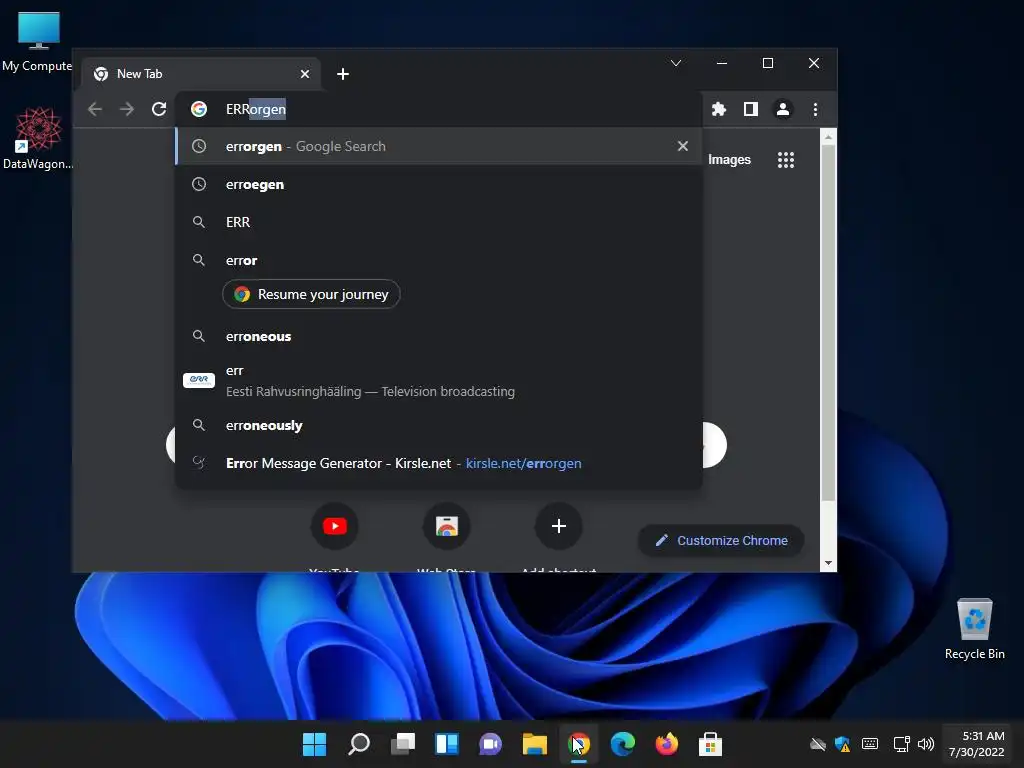
Task: Open the clock showing 5:31 AM
Action: pyautogui.click(x=976, y=744)
